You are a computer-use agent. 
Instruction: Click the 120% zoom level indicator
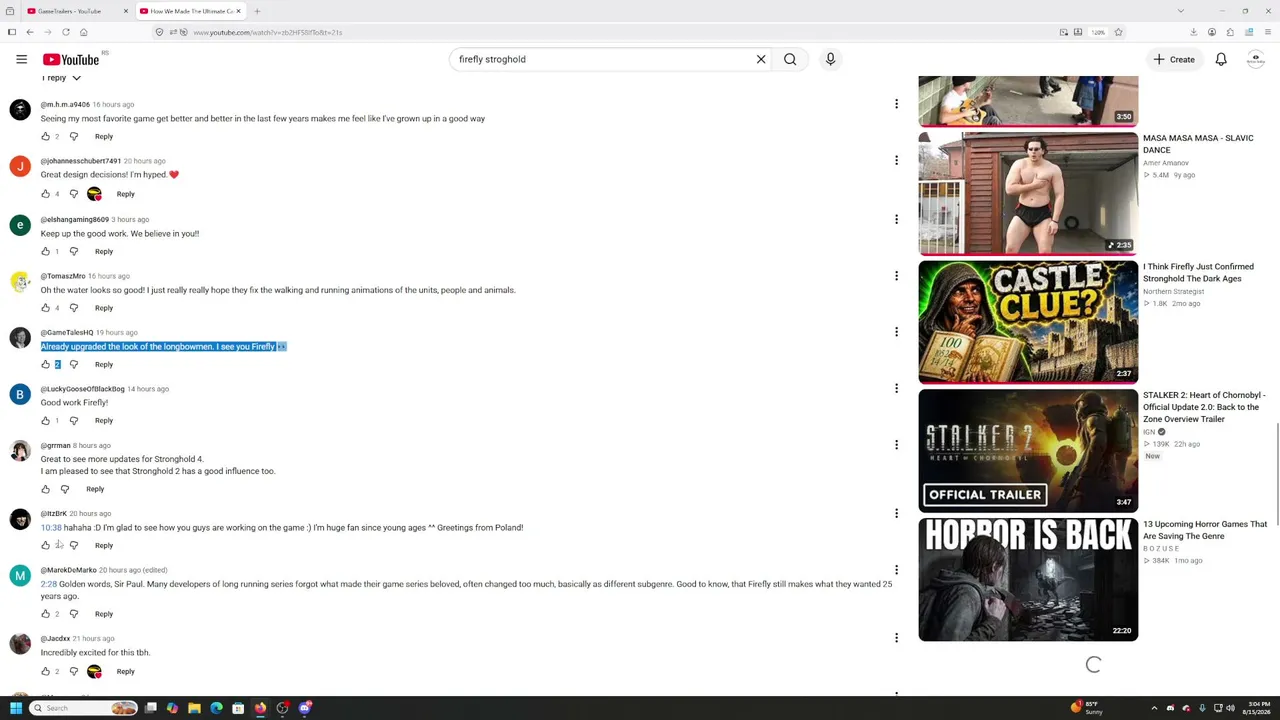point(1098,32)
